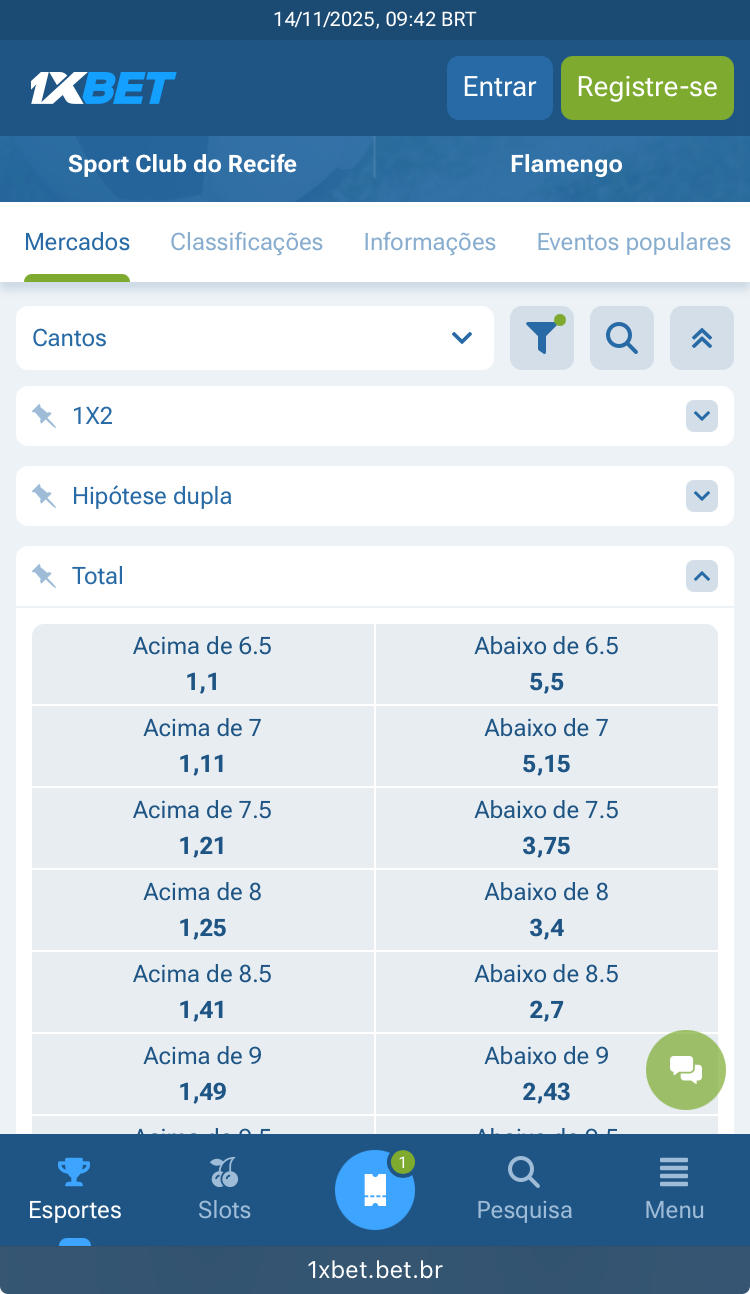The image size is (750, 1294).
Task: Pin the Hipótese dupla market
Action: [x=44, y=496]
